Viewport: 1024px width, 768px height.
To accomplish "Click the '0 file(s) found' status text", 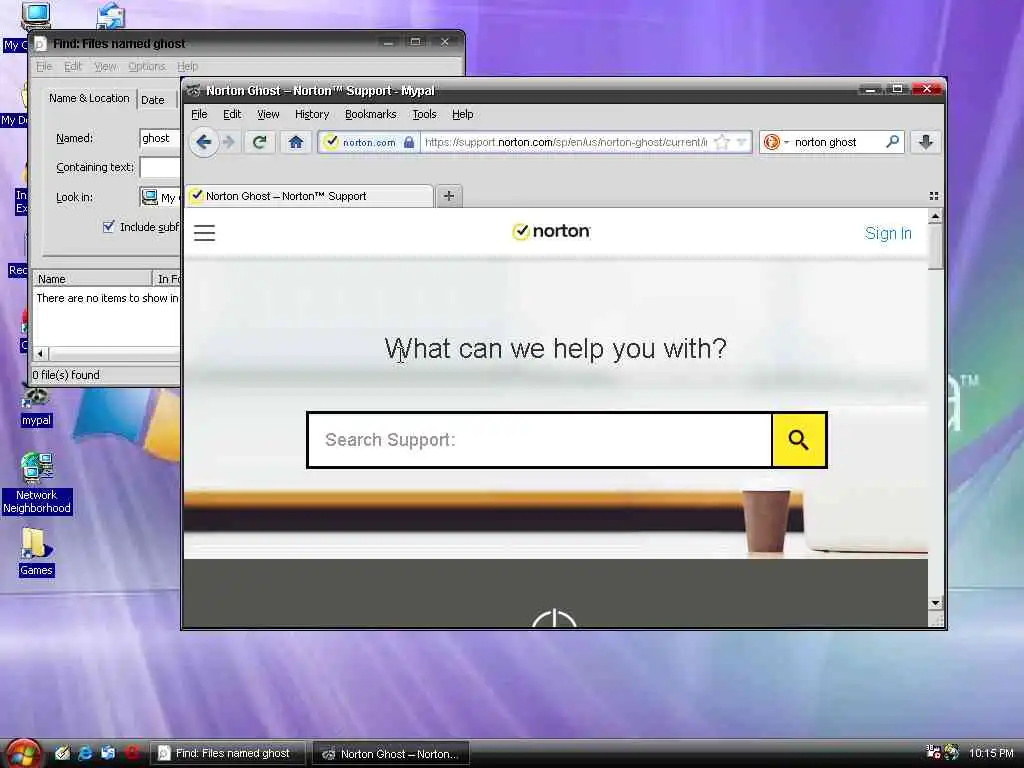I will tap(66, 375).
